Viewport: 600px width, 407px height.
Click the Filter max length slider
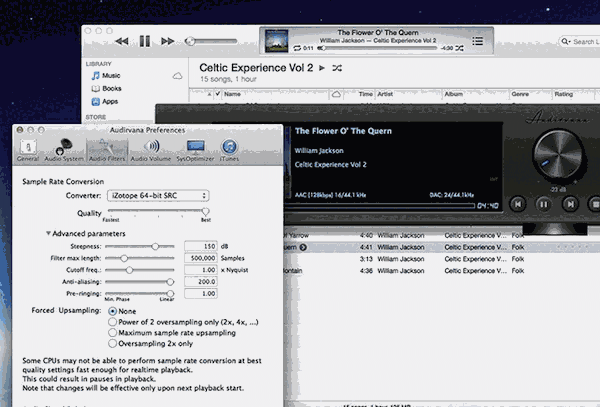(x=140, y=258)
